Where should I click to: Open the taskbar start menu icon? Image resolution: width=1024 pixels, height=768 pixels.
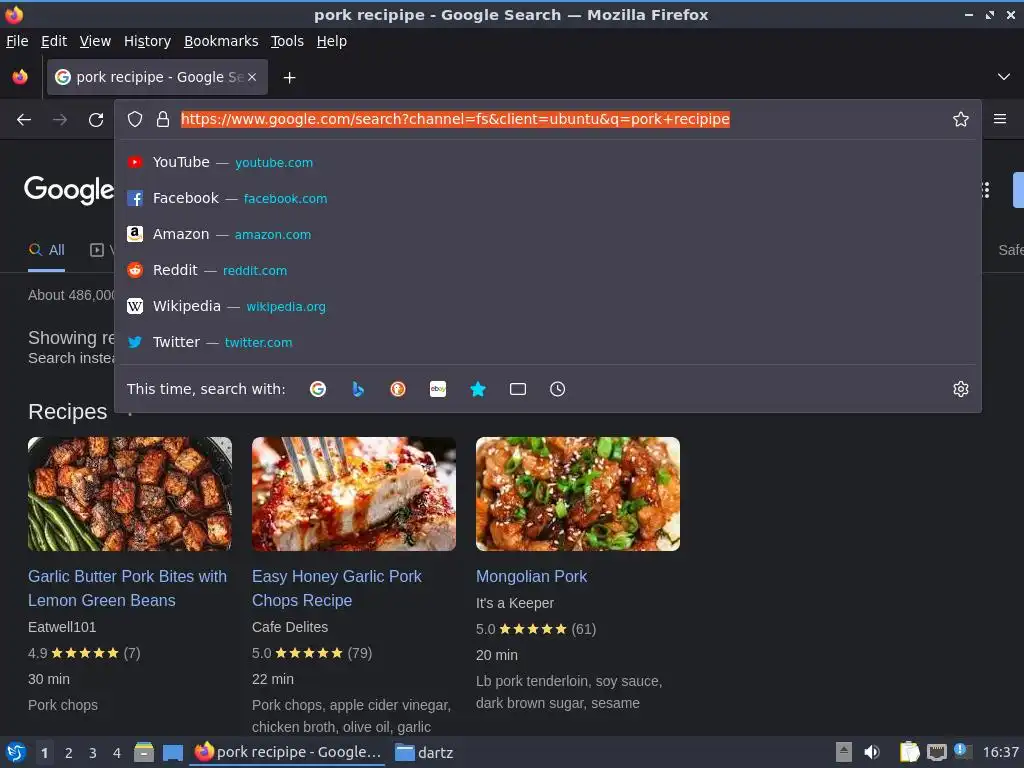tap(16, 752)
